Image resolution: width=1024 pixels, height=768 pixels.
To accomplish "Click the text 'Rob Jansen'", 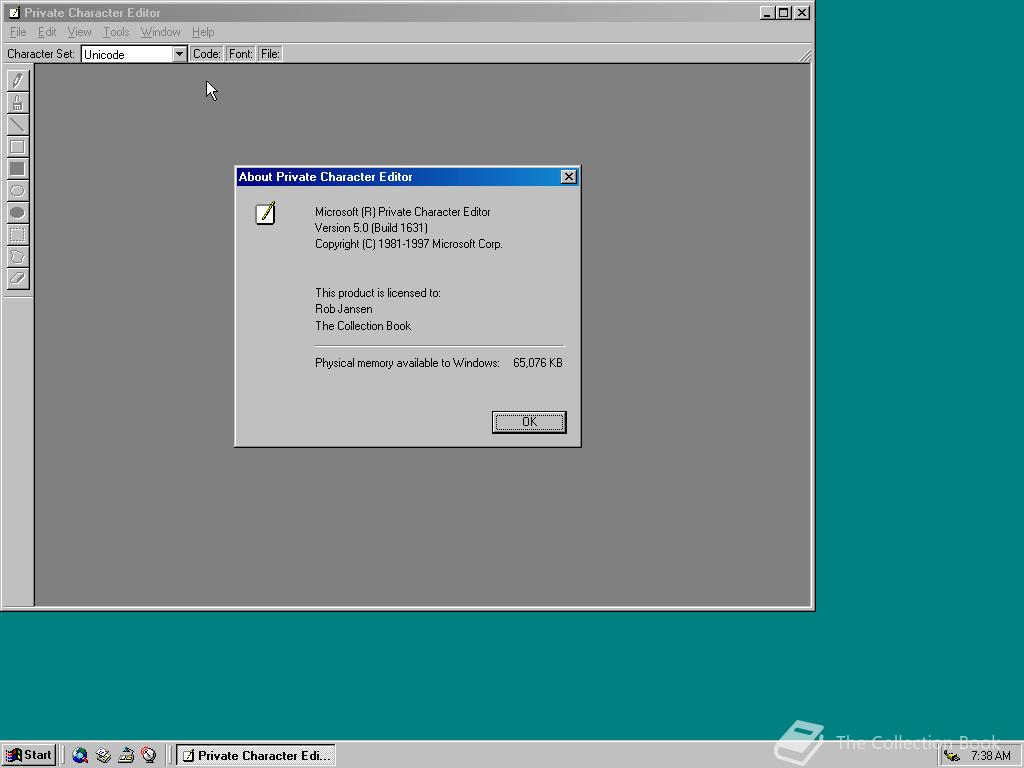I will pos(344,309).
